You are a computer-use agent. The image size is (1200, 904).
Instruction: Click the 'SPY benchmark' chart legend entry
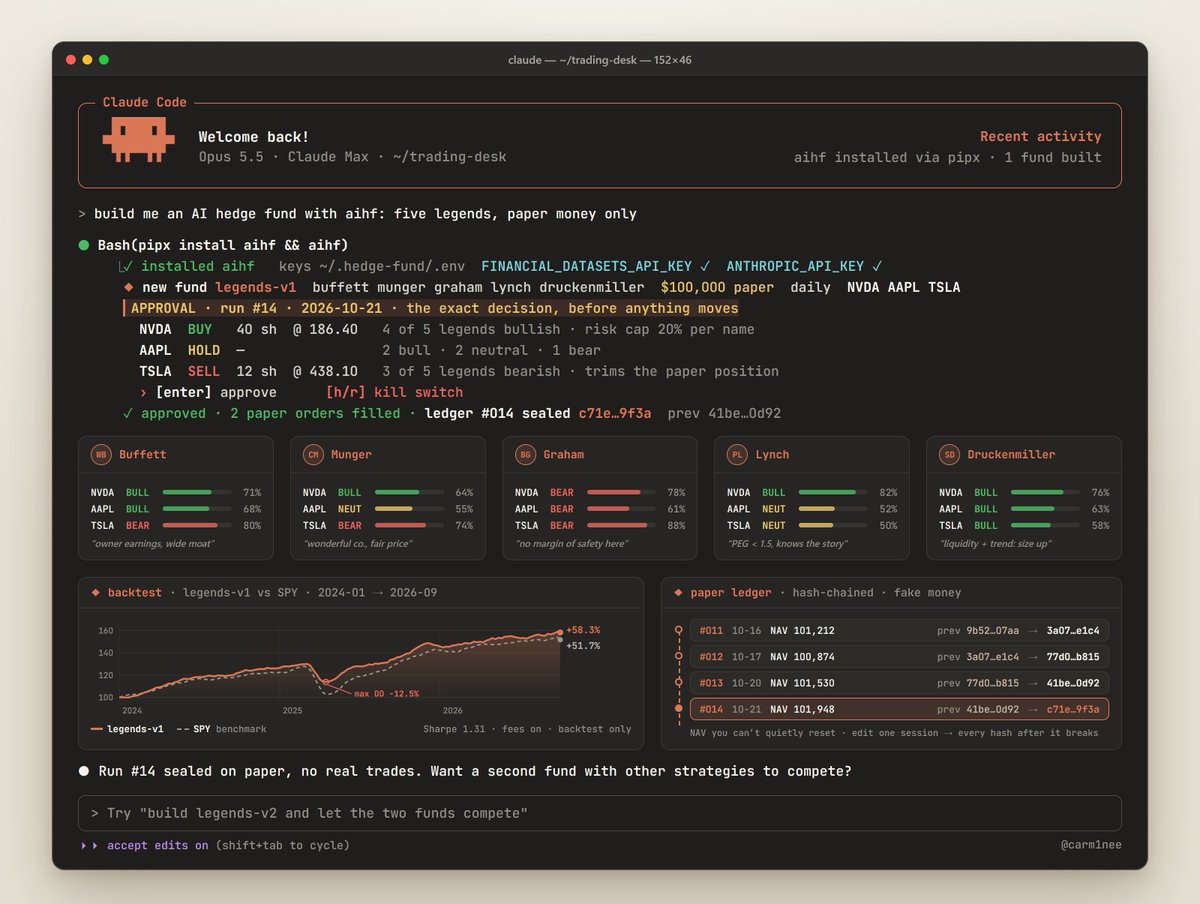tap(221, 729)
